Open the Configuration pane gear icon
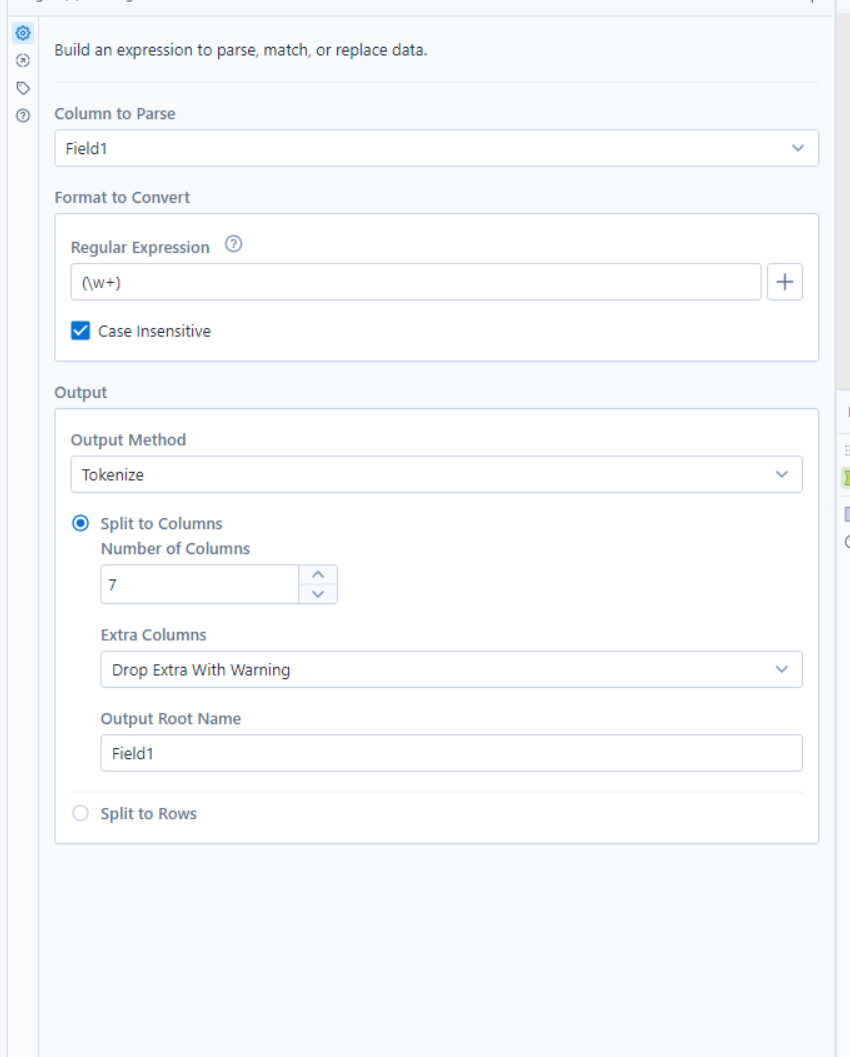Viewport: 850px width, 1057px height. [x=22, y=32]
